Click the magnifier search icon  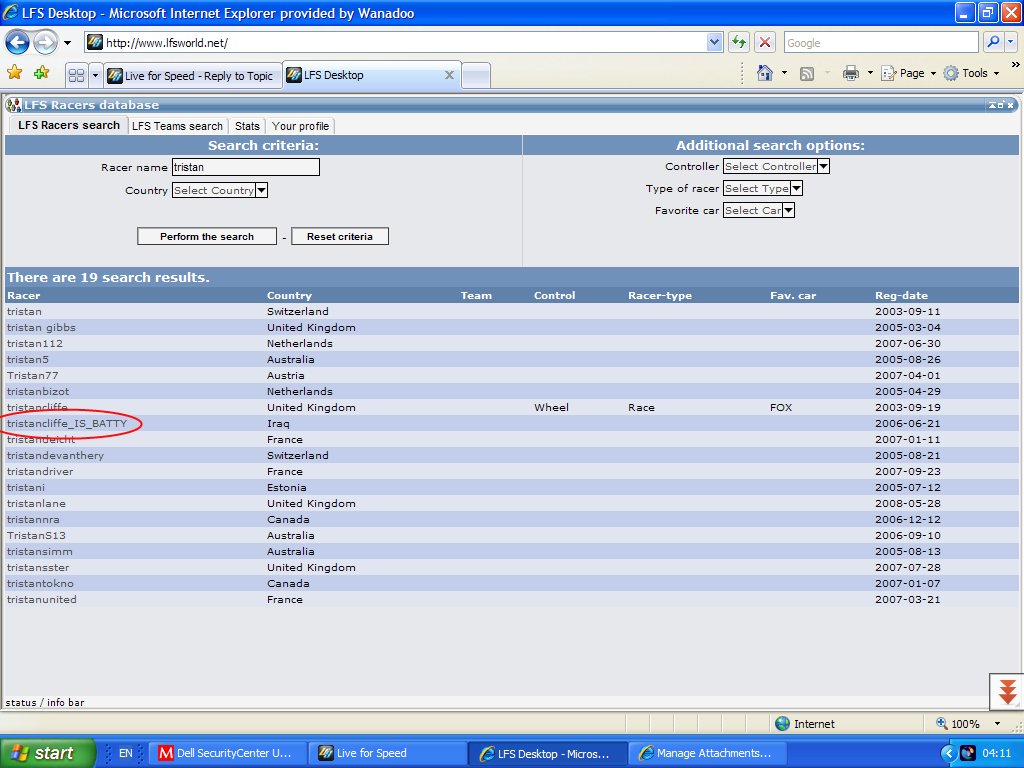(993, 42)
